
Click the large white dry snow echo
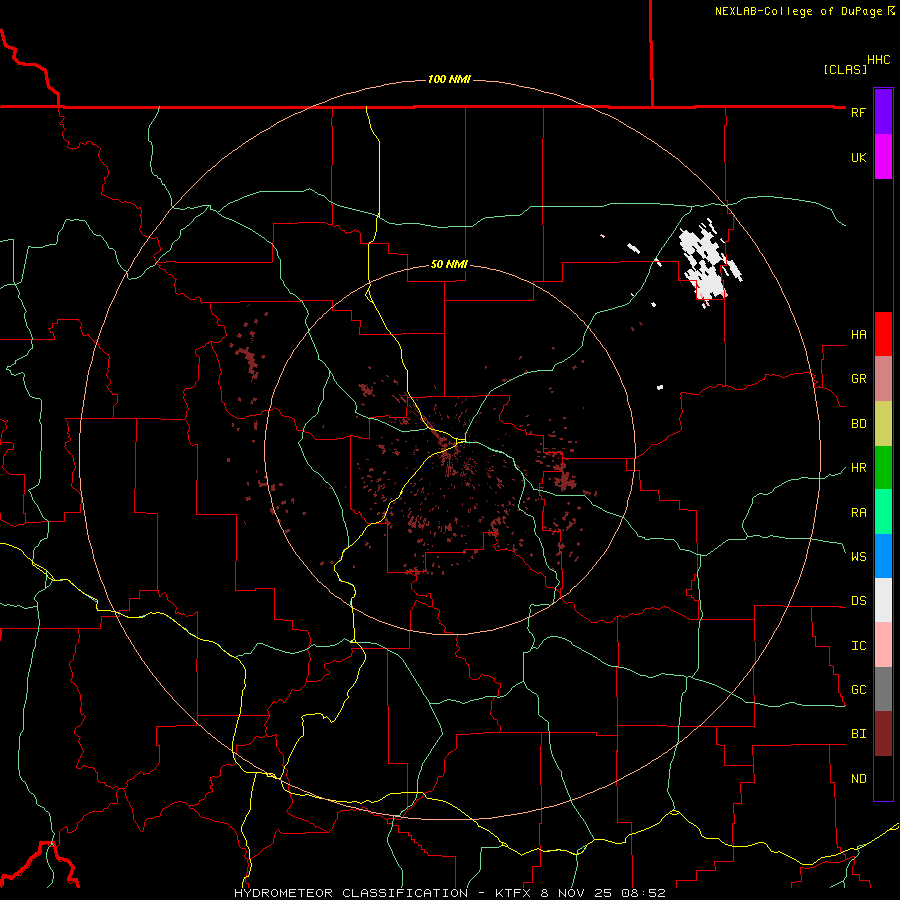[706, 261]
